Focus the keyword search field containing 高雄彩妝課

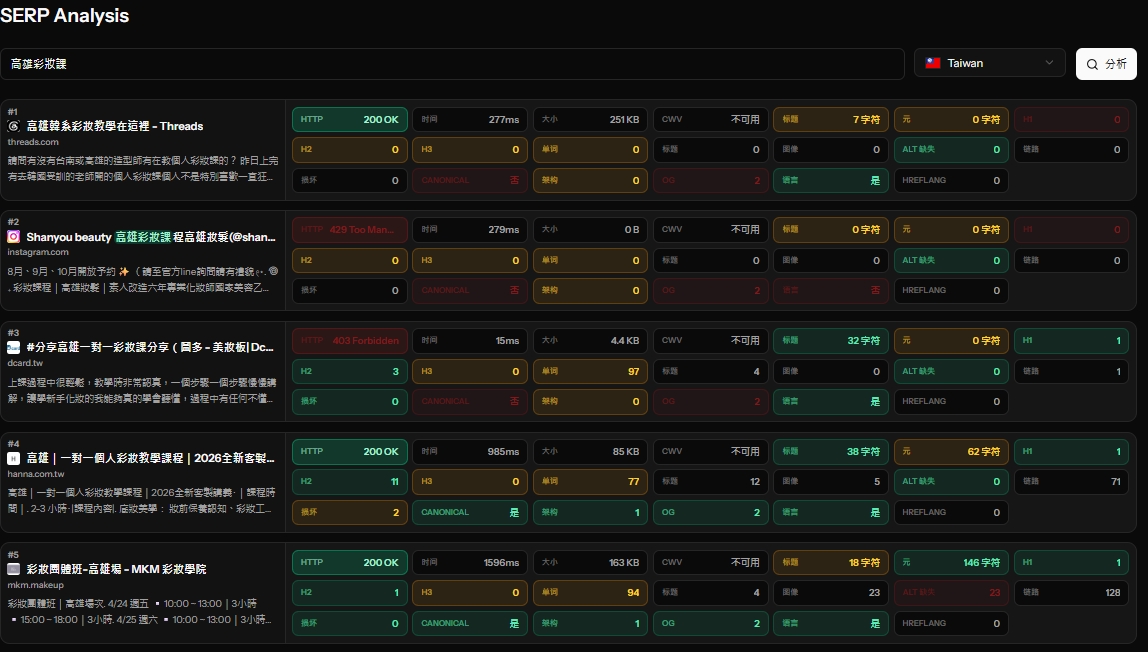pos(452,64)
